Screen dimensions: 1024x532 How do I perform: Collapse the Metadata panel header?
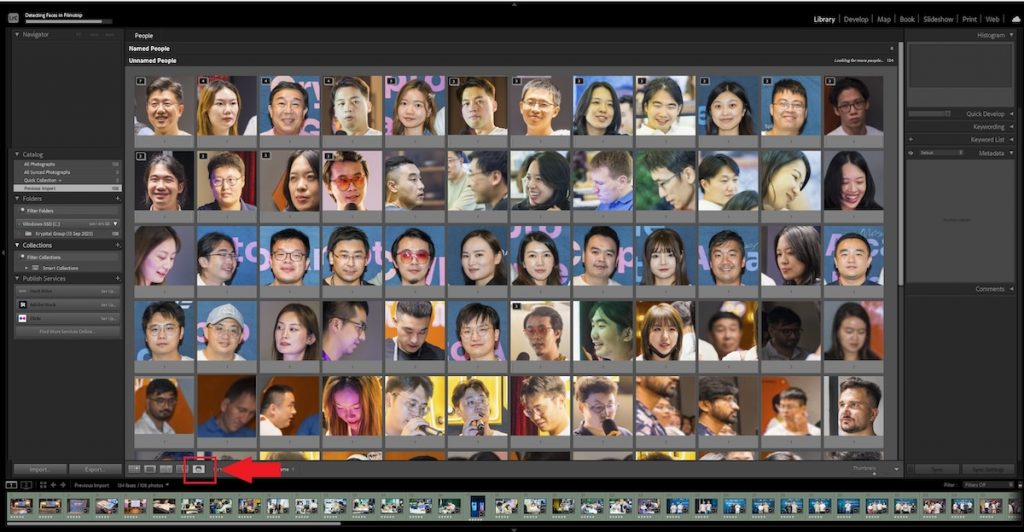tap(1012, 153)
